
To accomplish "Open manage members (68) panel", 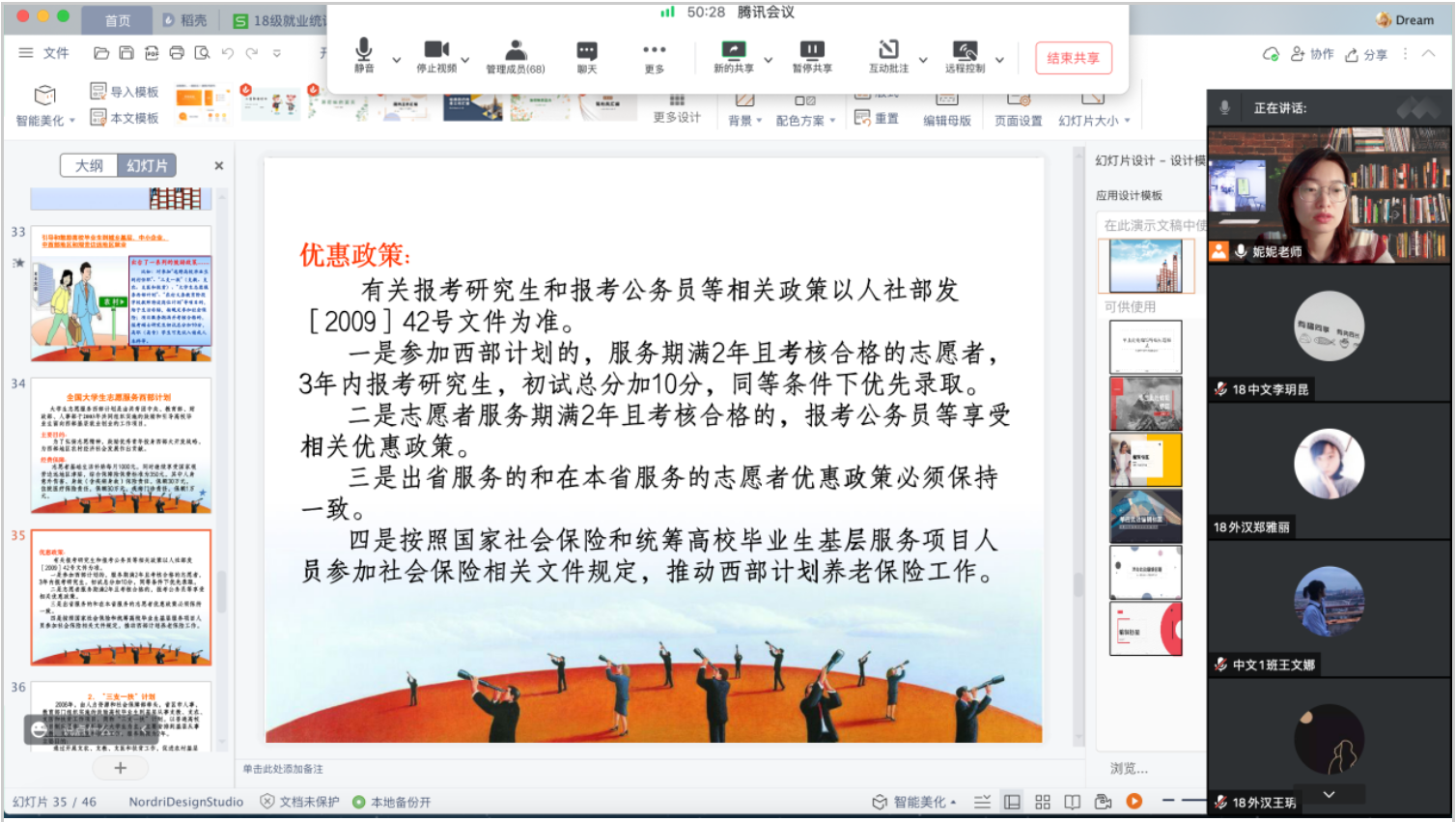I will (x=516, y=56).
